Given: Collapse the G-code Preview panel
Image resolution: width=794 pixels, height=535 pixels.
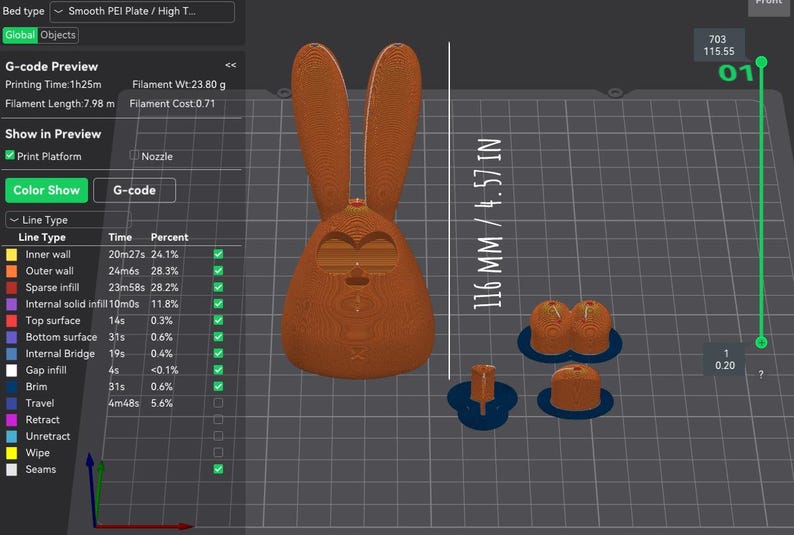Looking at the screenshot, I should point(230,65).
